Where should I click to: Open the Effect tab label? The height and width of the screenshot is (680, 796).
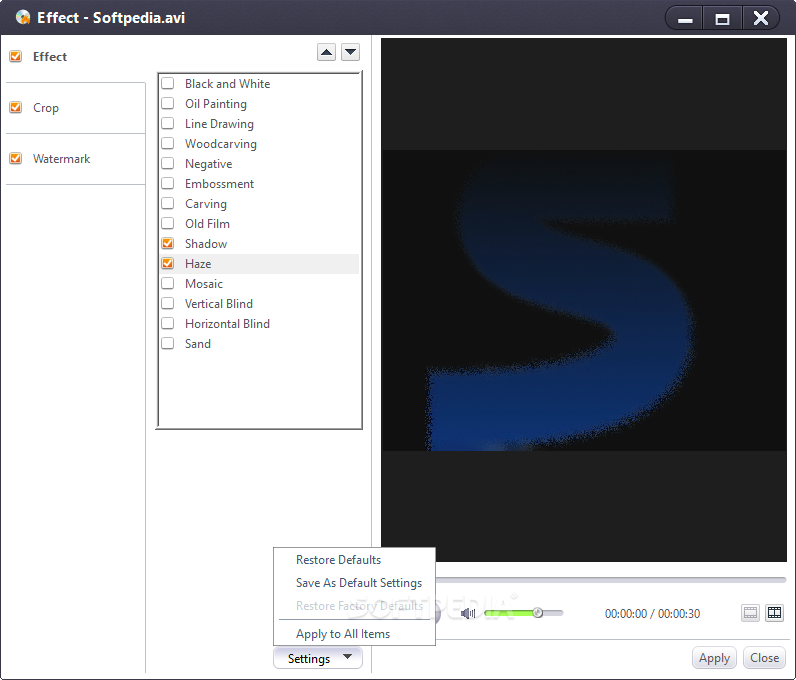click(50, 56)
